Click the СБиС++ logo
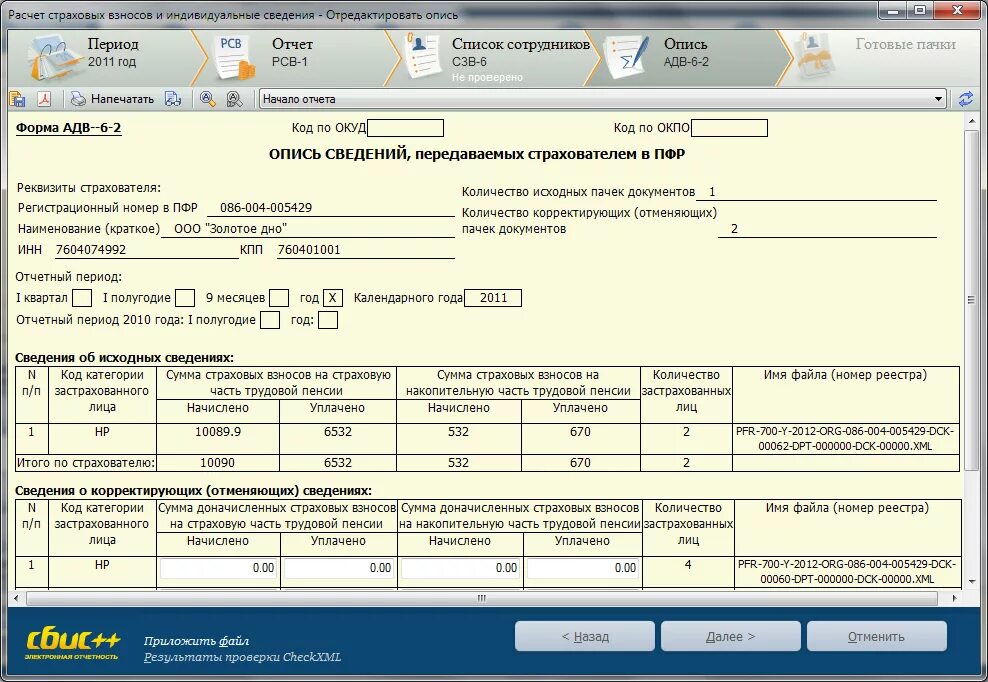988x682 pixels. pyautogui.click(x=72, y=643)
